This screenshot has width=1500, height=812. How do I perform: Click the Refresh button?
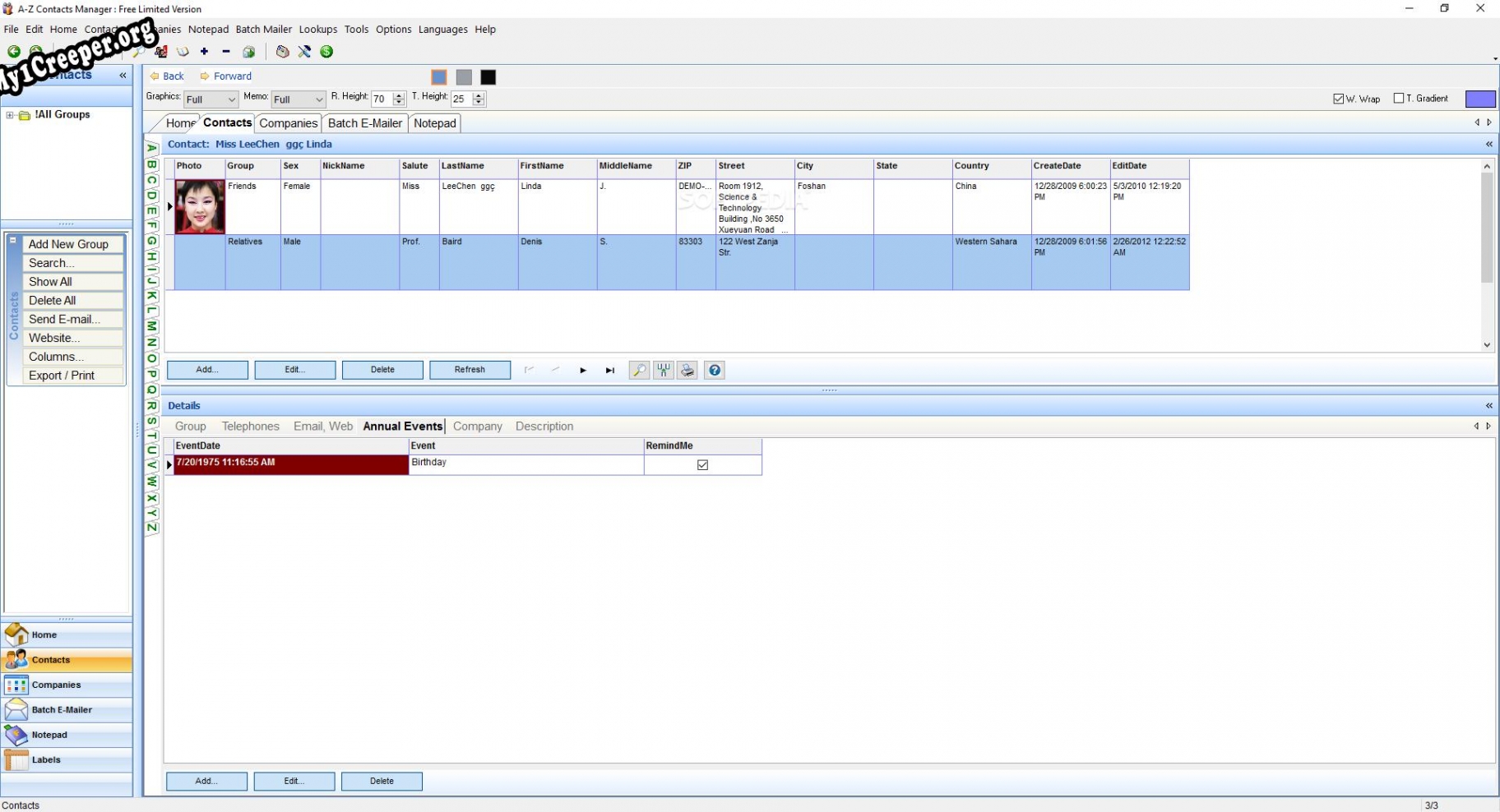click(470, 370)
